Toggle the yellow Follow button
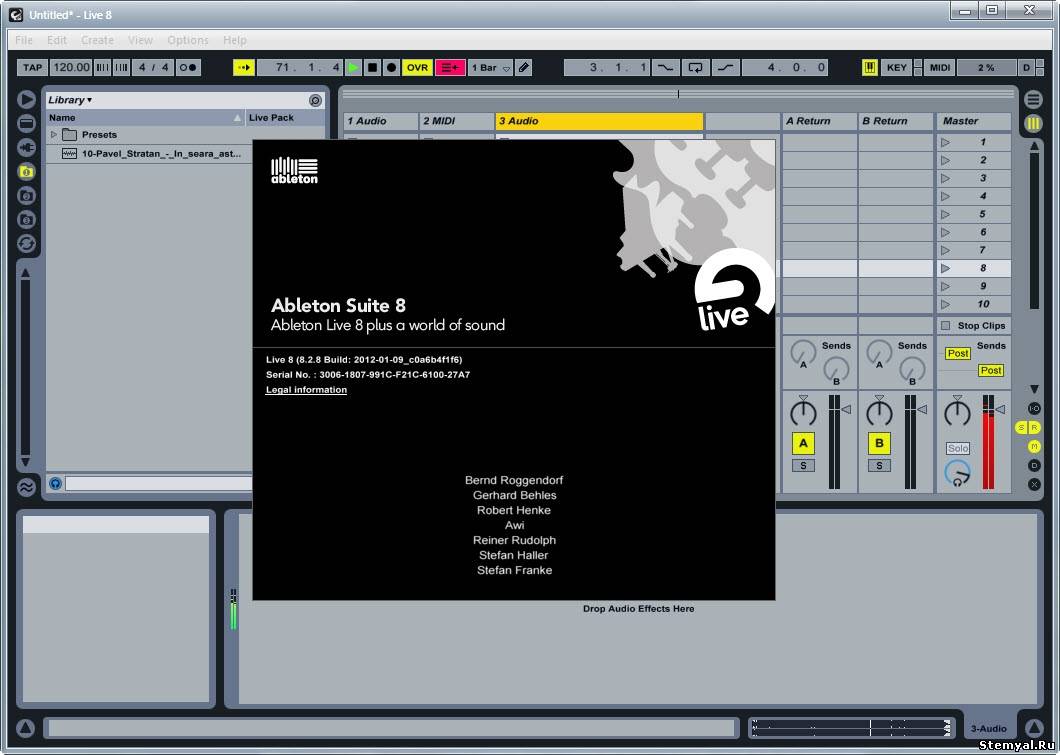 (x=244, y=68)
